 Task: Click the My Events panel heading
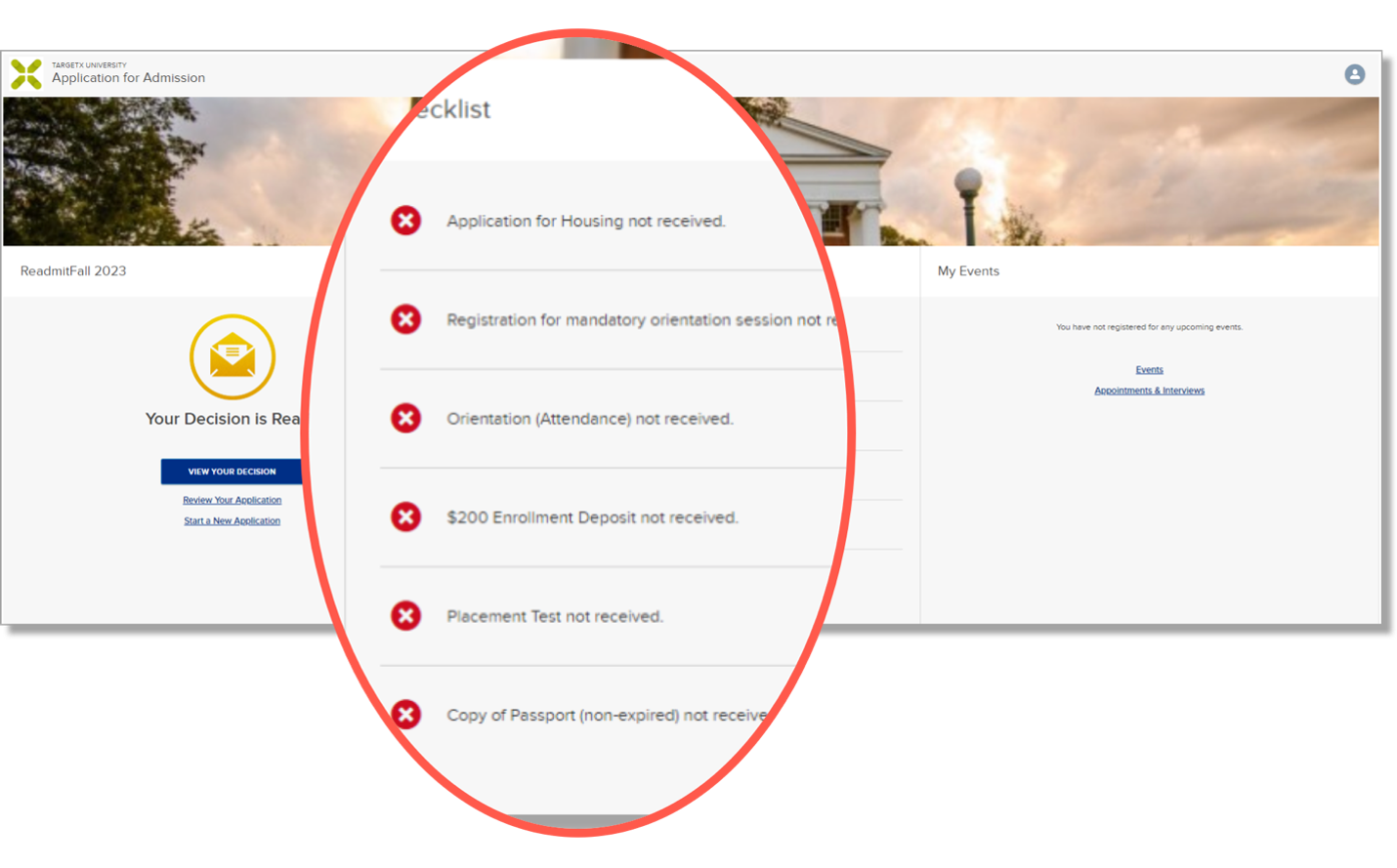click(x=968, y=271)
